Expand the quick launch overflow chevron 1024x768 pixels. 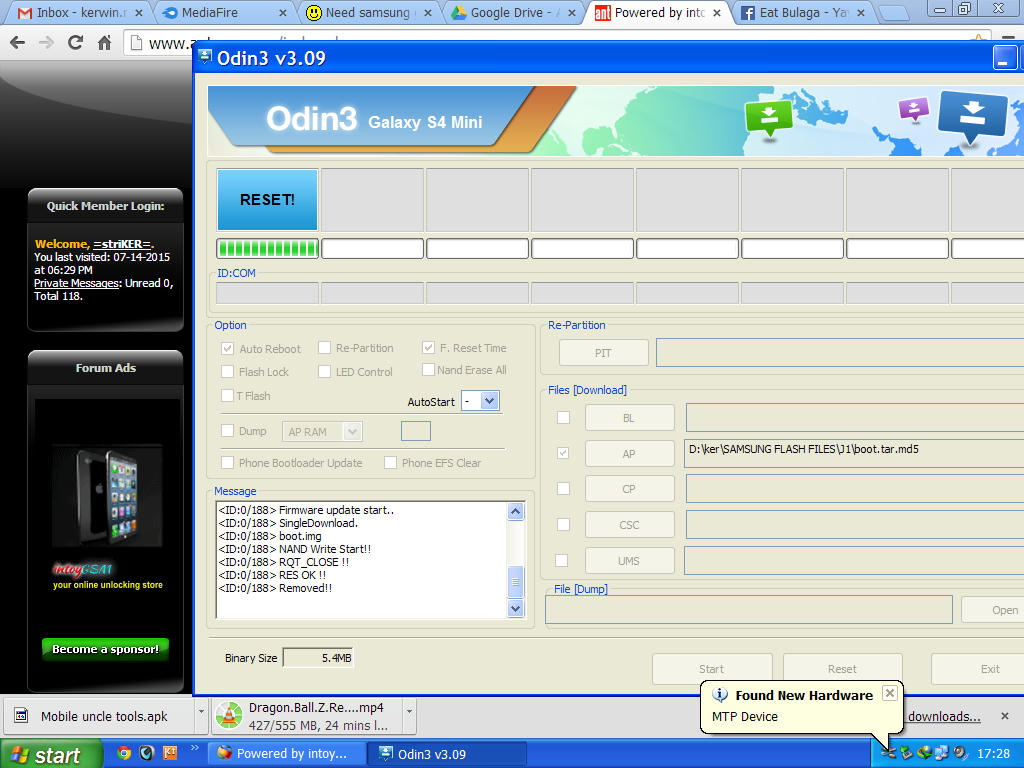194,748
